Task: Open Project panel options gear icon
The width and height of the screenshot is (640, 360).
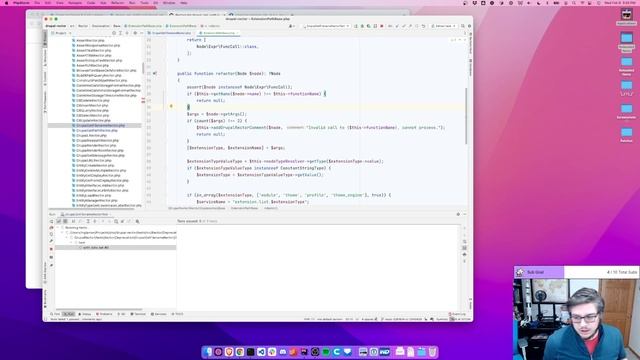Action: [135, 33]
